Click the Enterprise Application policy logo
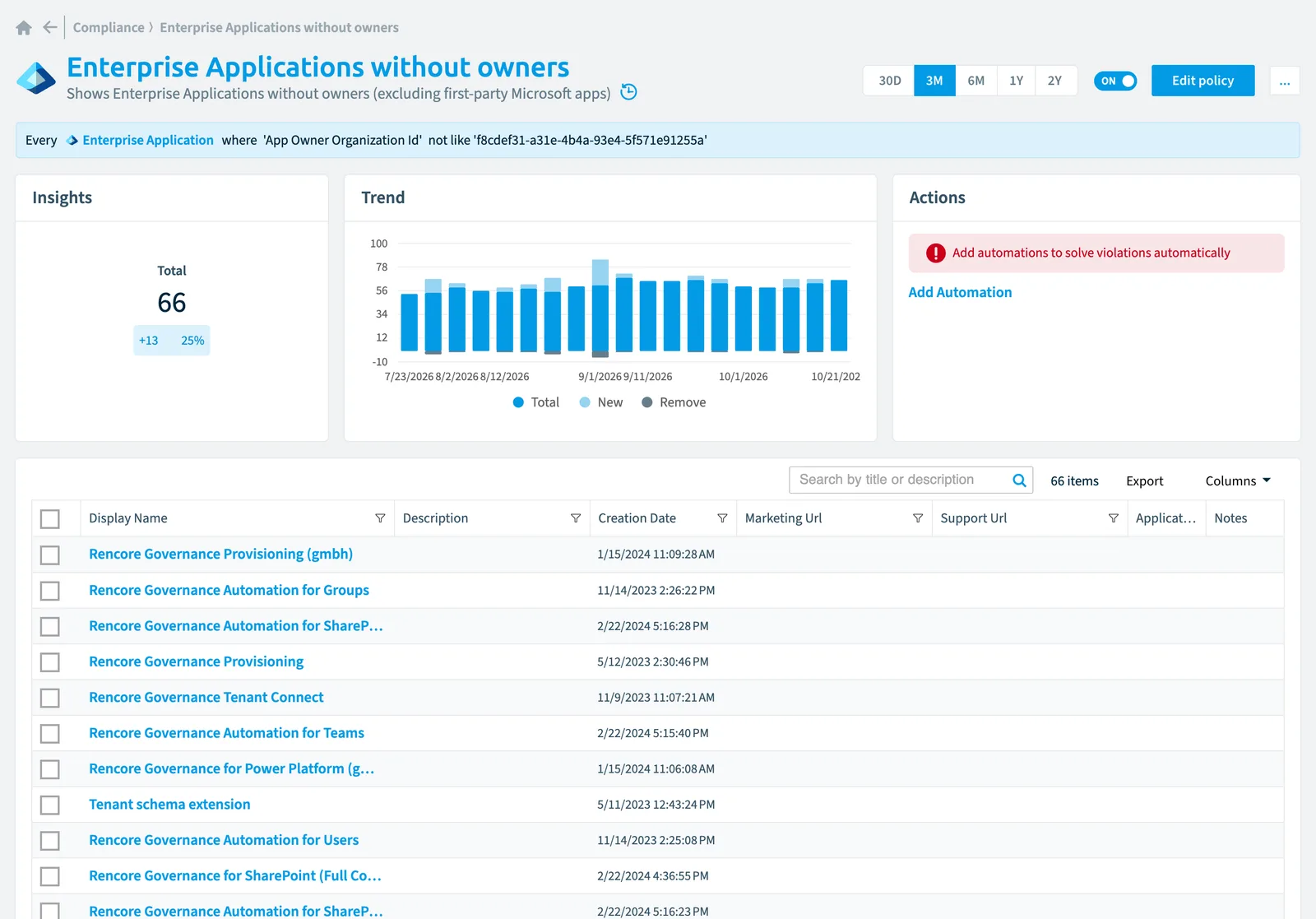Viewport: 1316px width, 919px height. click(x=36, y=79)
